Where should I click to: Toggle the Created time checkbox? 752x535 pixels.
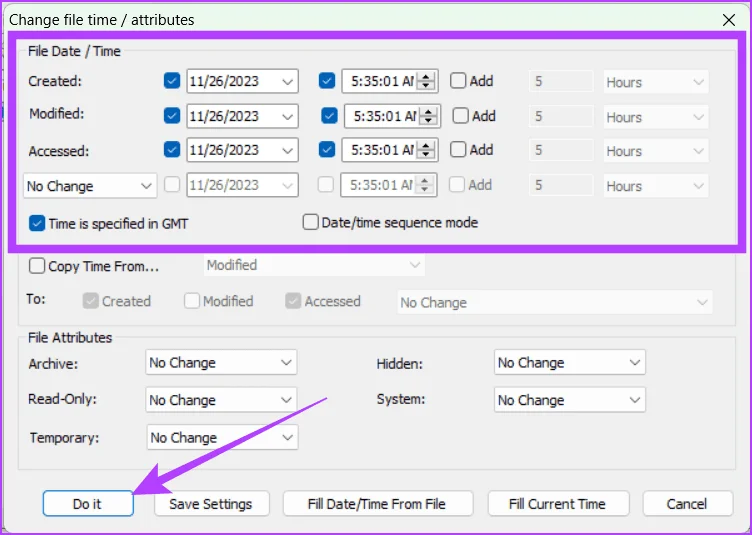tap(327, 81)
